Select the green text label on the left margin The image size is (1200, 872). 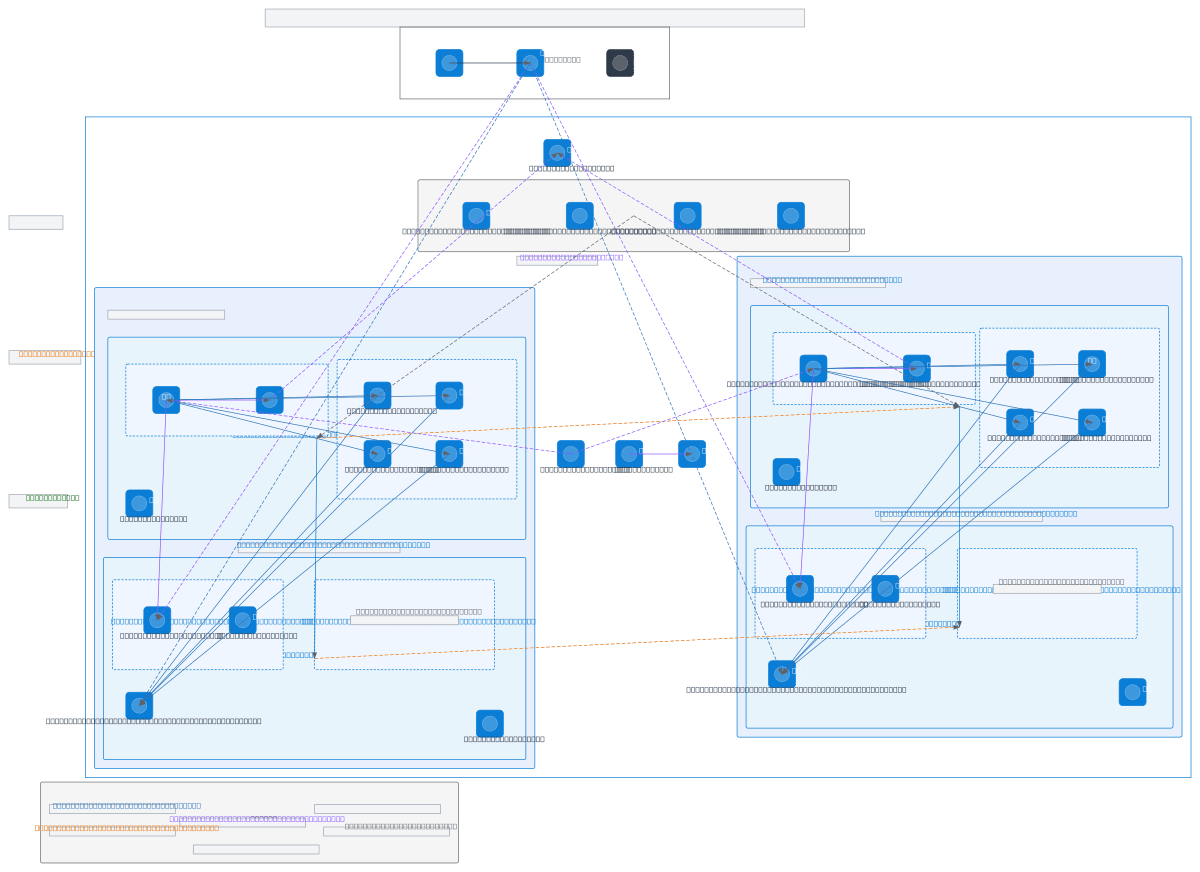point(52,498)
